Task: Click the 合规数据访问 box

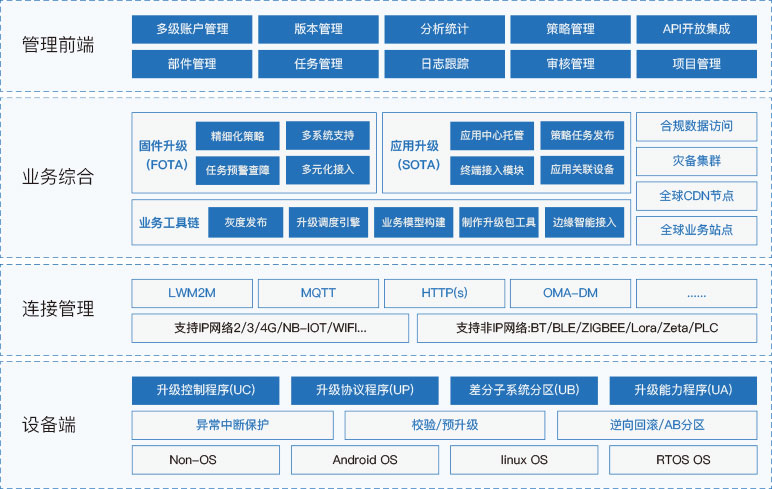Action: click(696, 126)
